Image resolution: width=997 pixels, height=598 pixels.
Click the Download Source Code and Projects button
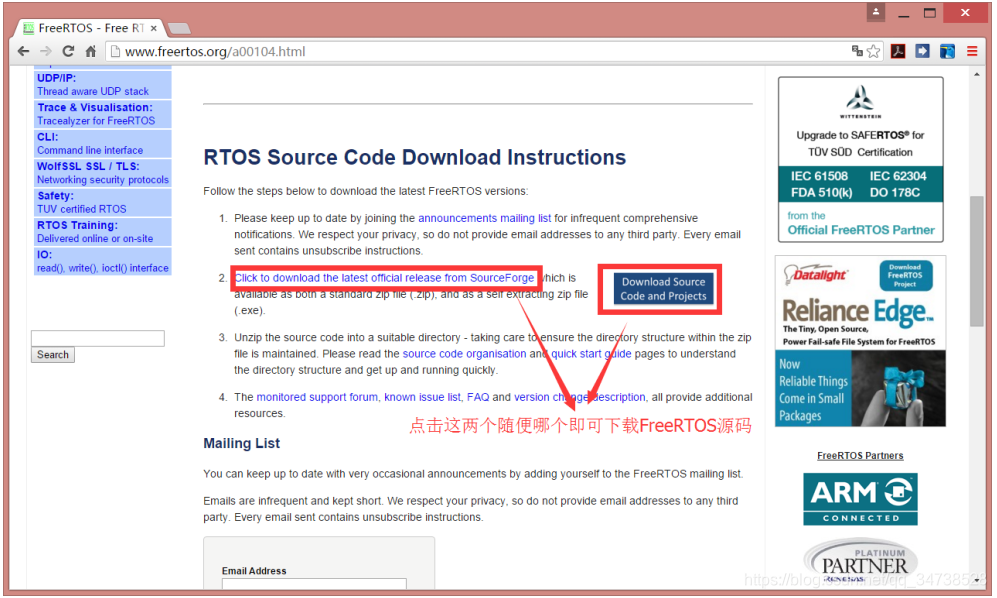tap(663, 289)
